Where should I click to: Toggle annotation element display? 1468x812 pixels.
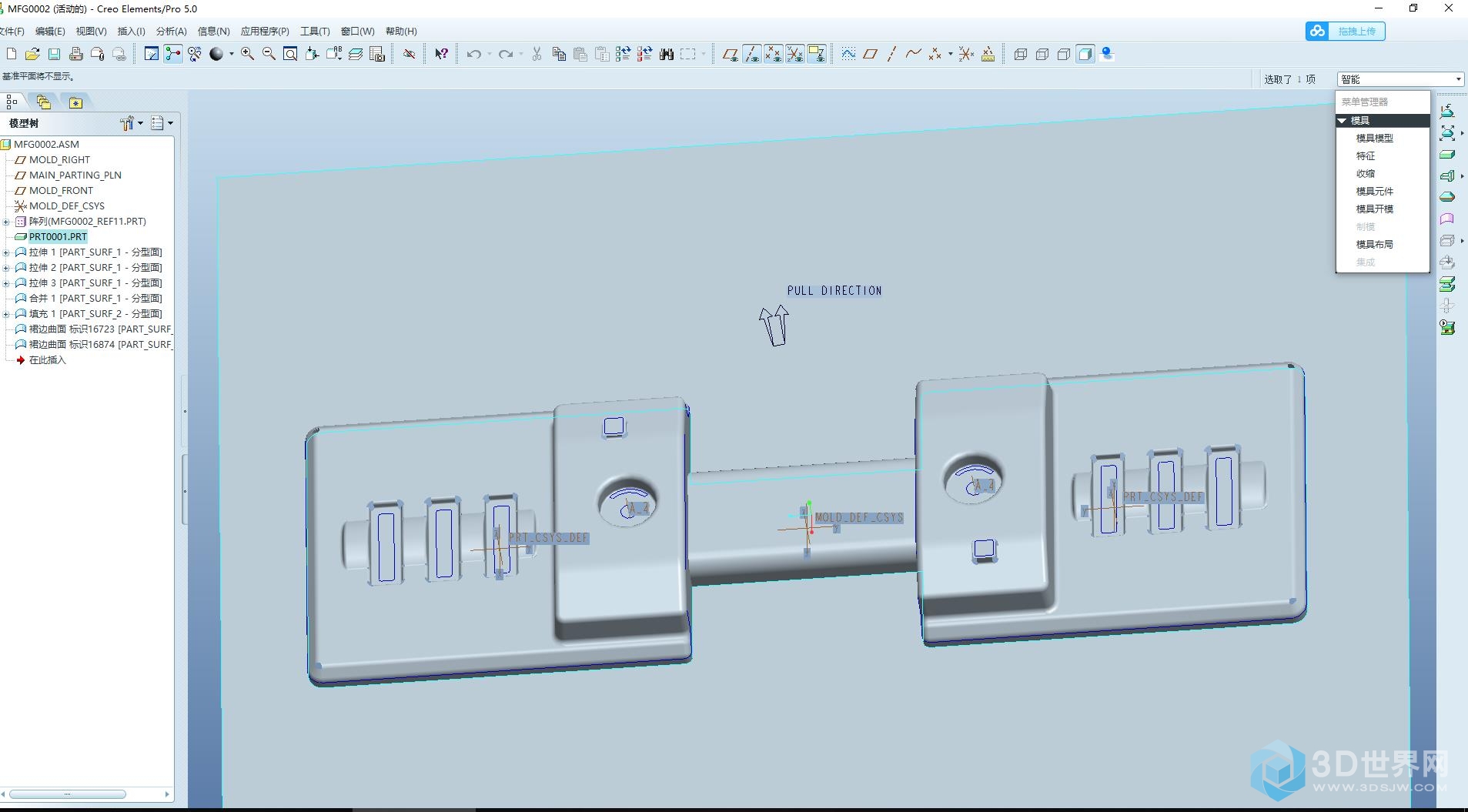(816, 54)
